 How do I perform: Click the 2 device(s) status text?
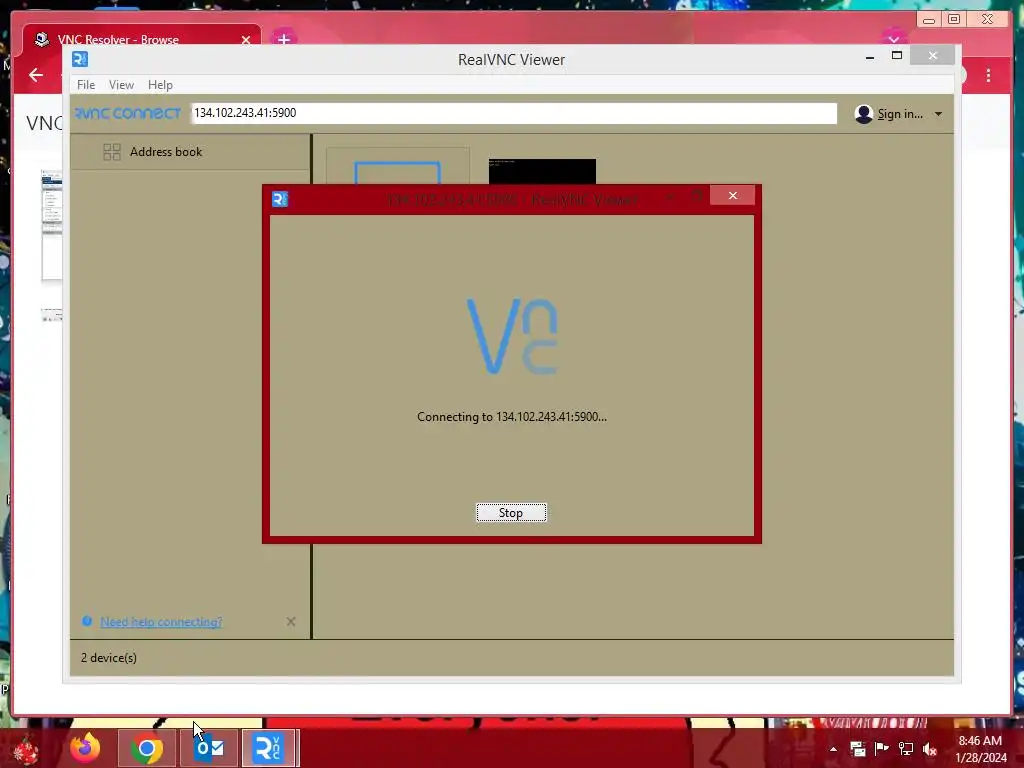click(108, 658)
